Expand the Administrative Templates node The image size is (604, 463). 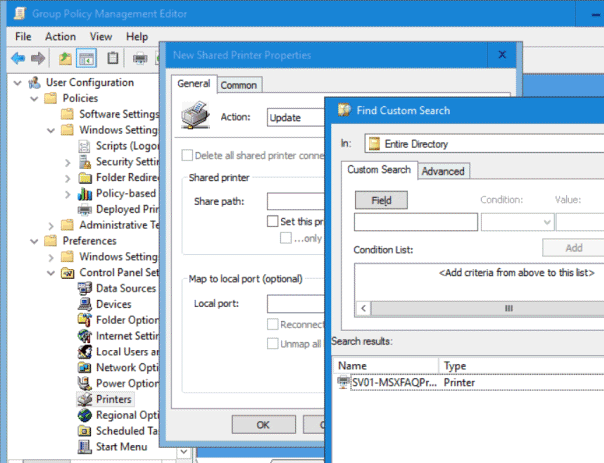[x=51, y=225]
